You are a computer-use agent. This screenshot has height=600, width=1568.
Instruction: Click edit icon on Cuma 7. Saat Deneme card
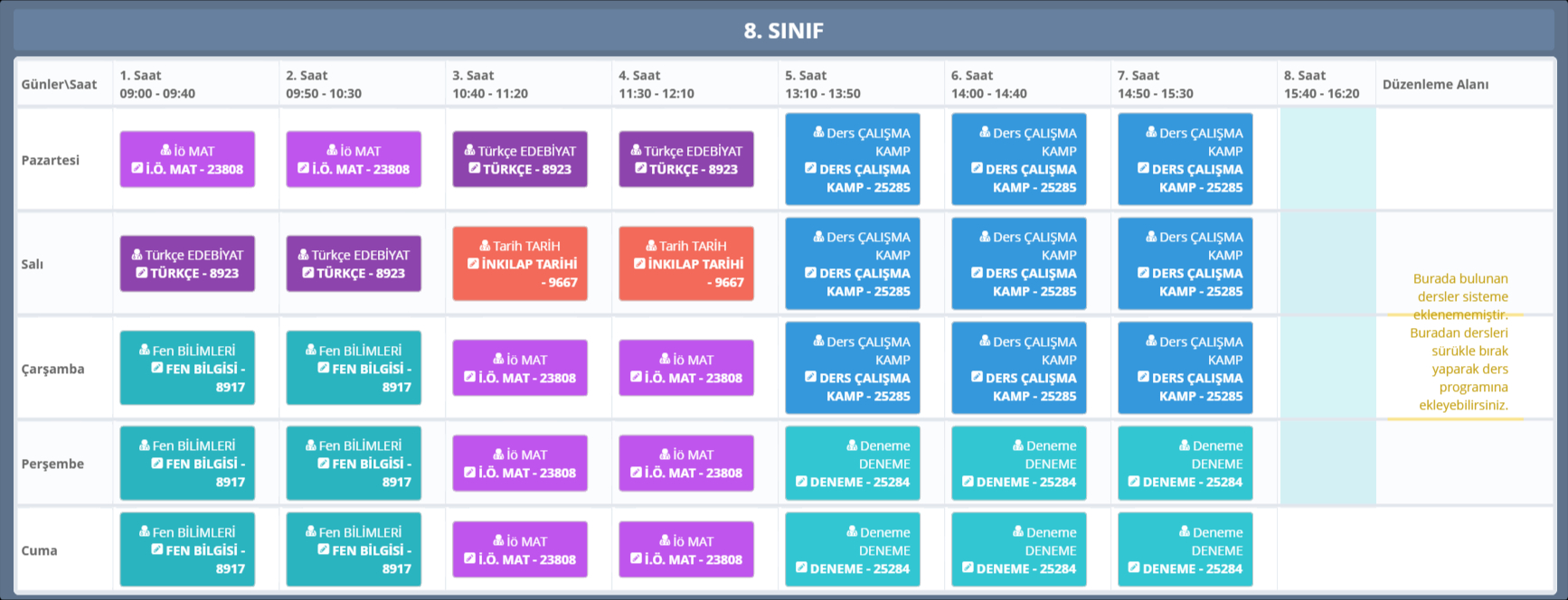click(x=1134, y=568)
